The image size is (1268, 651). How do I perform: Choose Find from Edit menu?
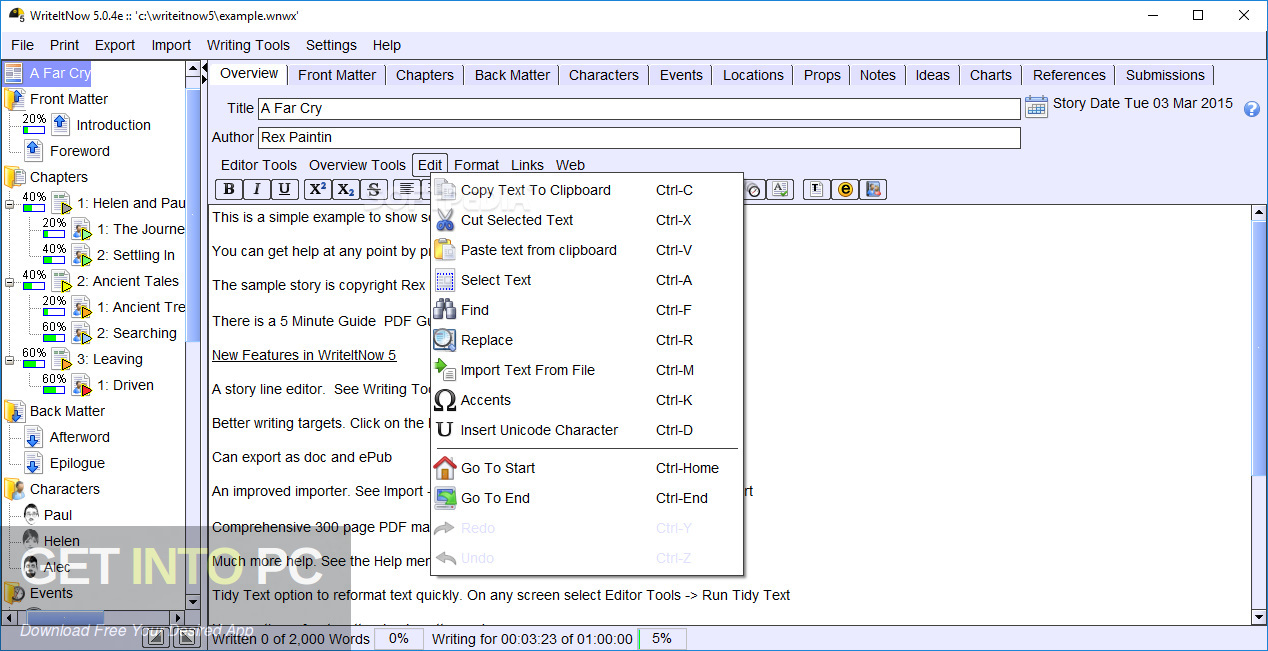coord(587,310)
